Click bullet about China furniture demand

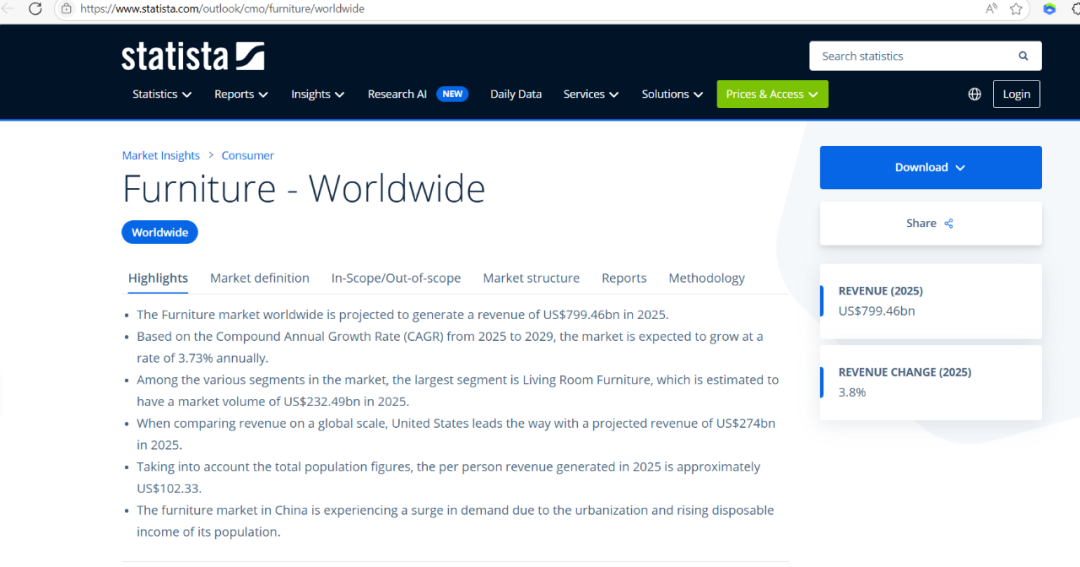[x=455, y=521]
